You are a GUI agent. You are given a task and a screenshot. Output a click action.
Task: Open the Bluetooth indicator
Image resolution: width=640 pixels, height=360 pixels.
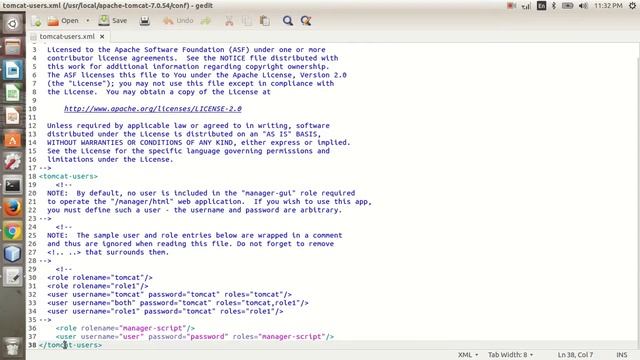[554, 5]
